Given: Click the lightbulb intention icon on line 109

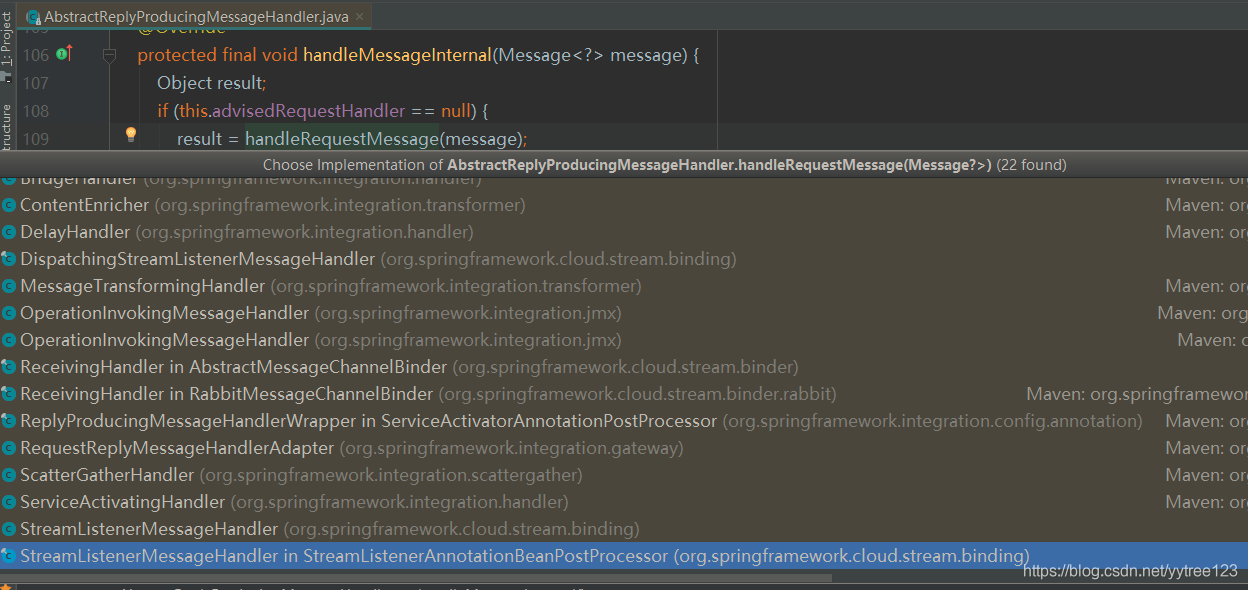Looking at the screenshot, I should coord(130,135).
